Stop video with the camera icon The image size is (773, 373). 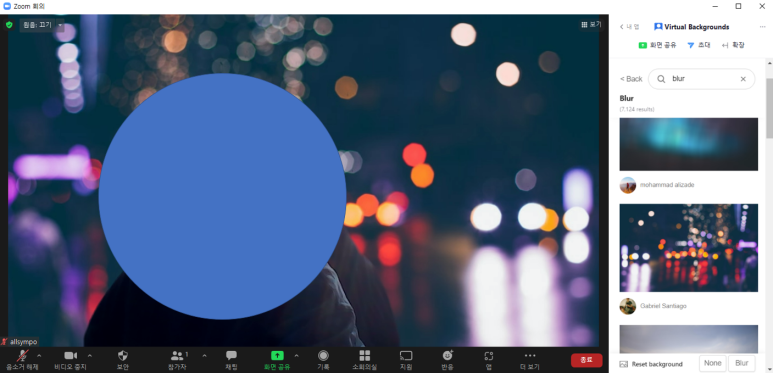70,360
